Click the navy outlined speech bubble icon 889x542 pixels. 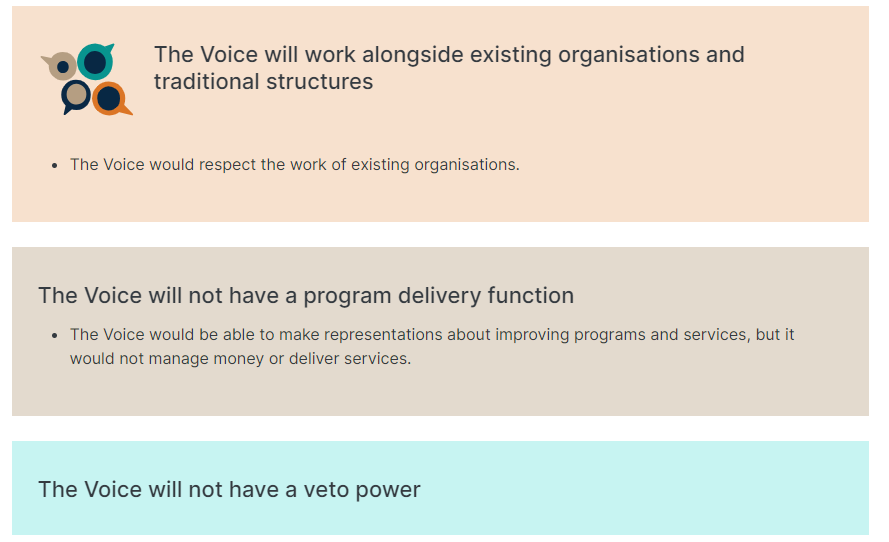(75, 96)
